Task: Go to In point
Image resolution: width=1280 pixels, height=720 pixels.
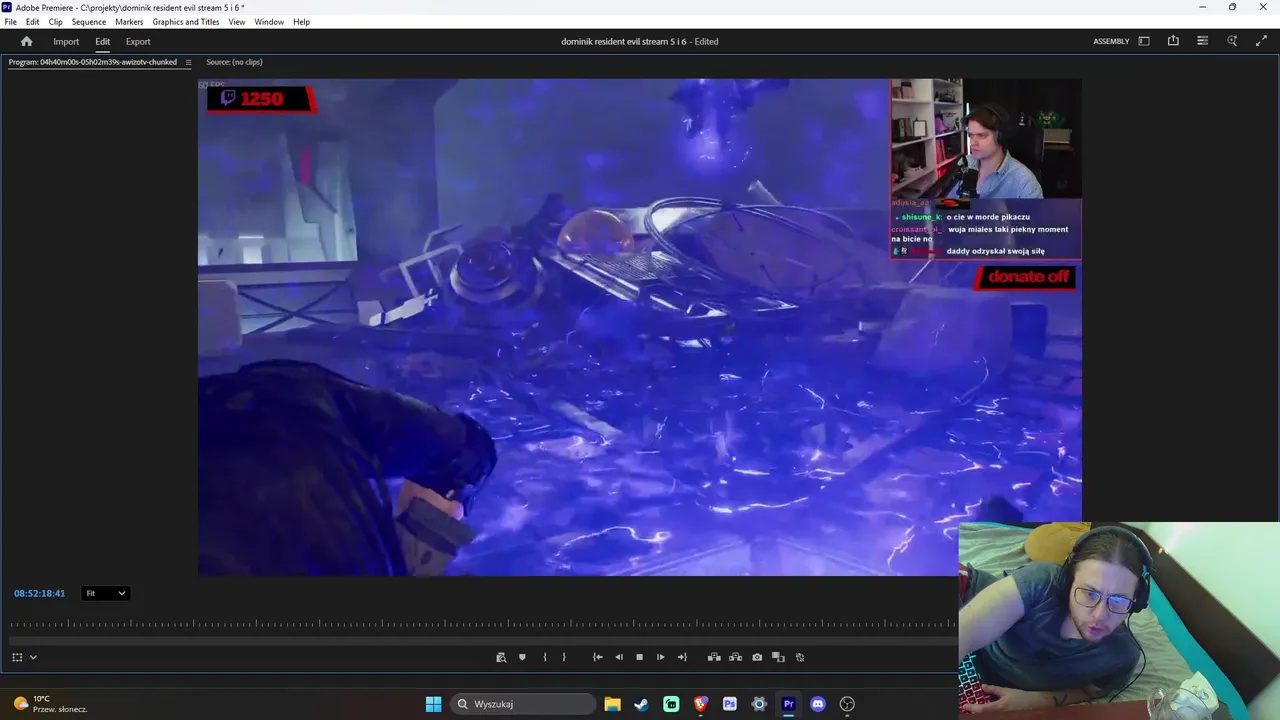Action: [598, 657]
